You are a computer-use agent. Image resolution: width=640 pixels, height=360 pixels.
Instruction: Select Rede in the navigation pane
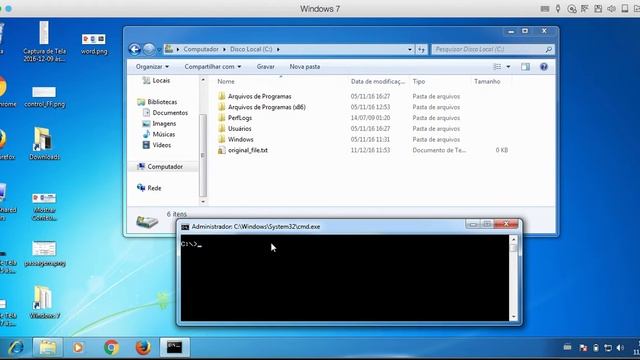click(x=154, y=188)
